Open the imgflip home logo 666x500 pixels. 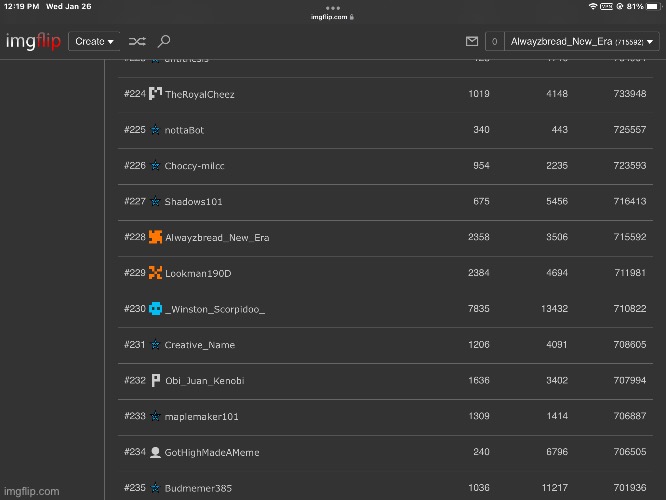33,41
